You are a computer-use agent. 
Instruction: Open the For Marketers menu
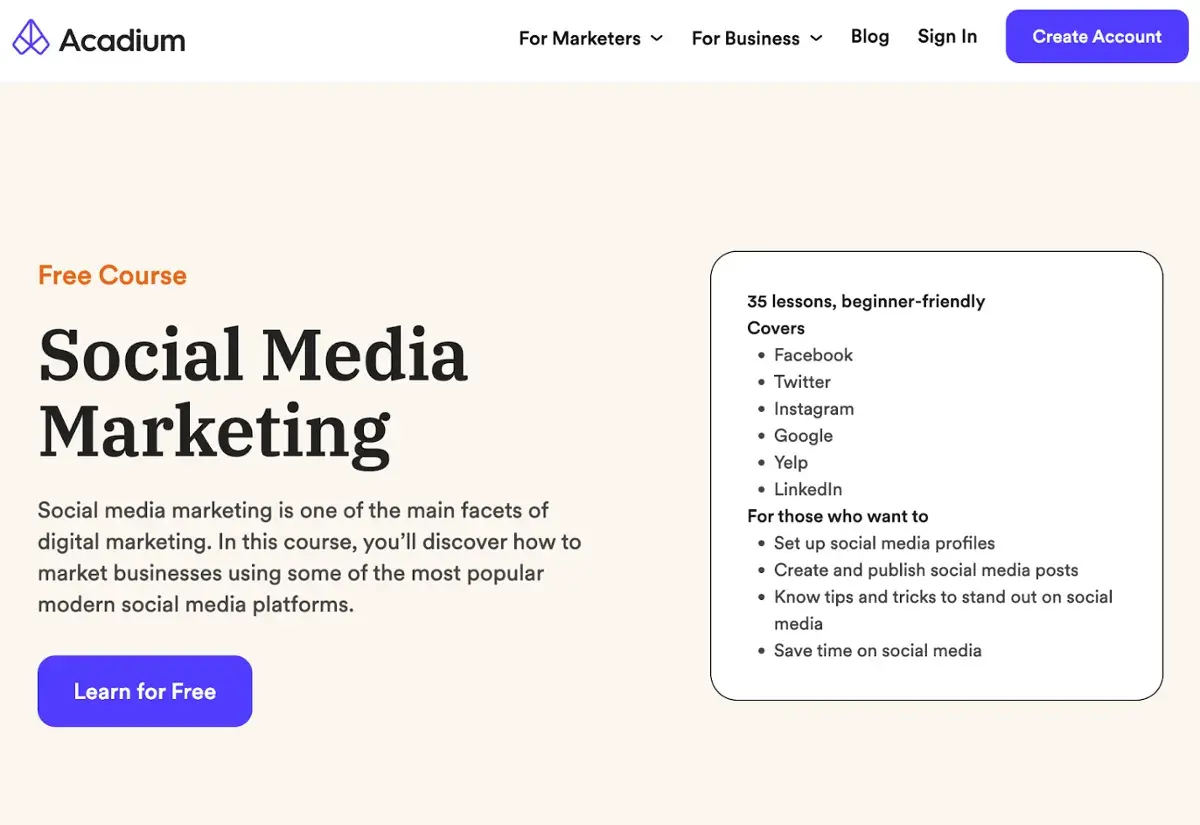coord(579,38)
